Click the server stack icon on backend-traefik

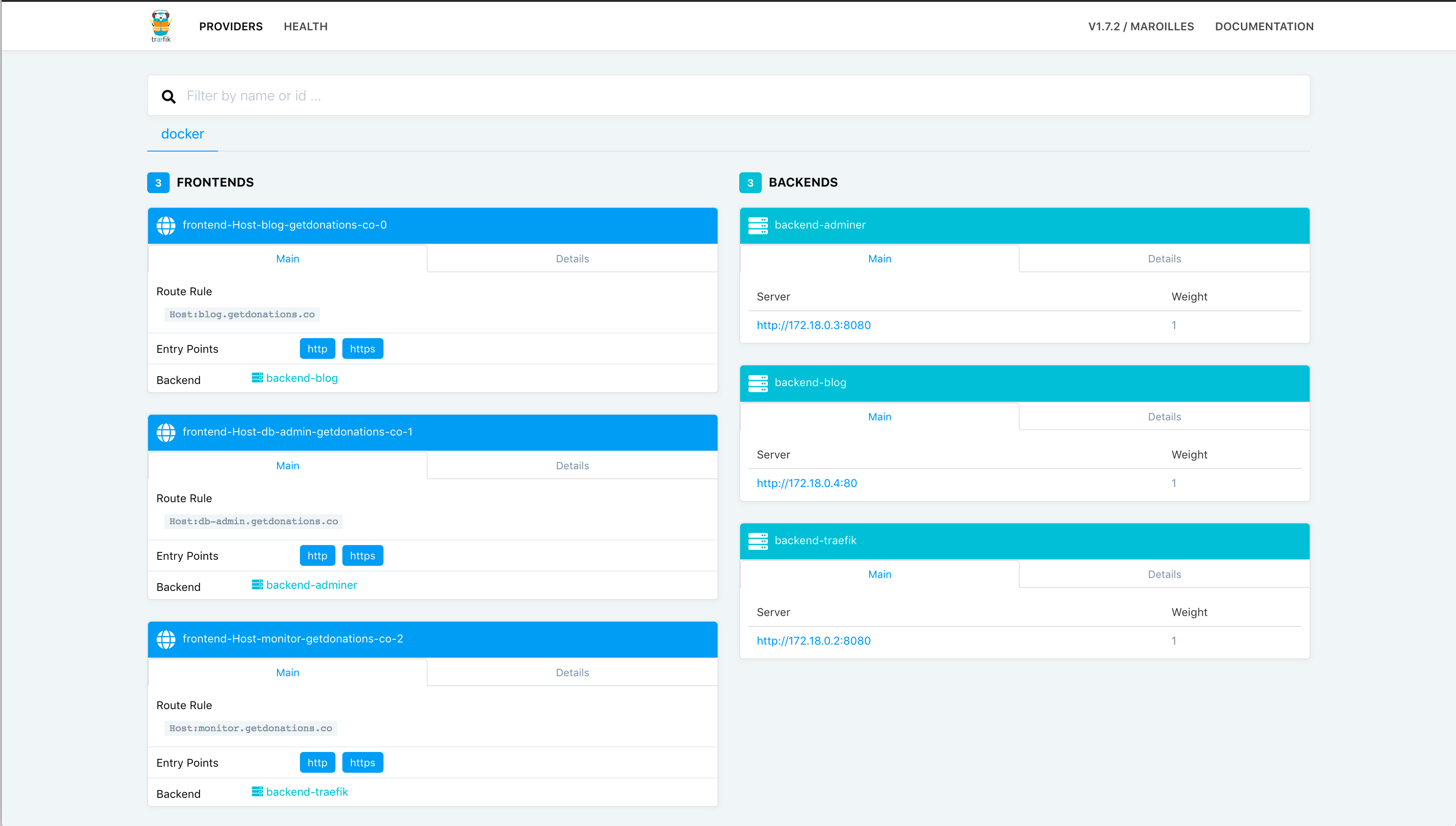757,540
